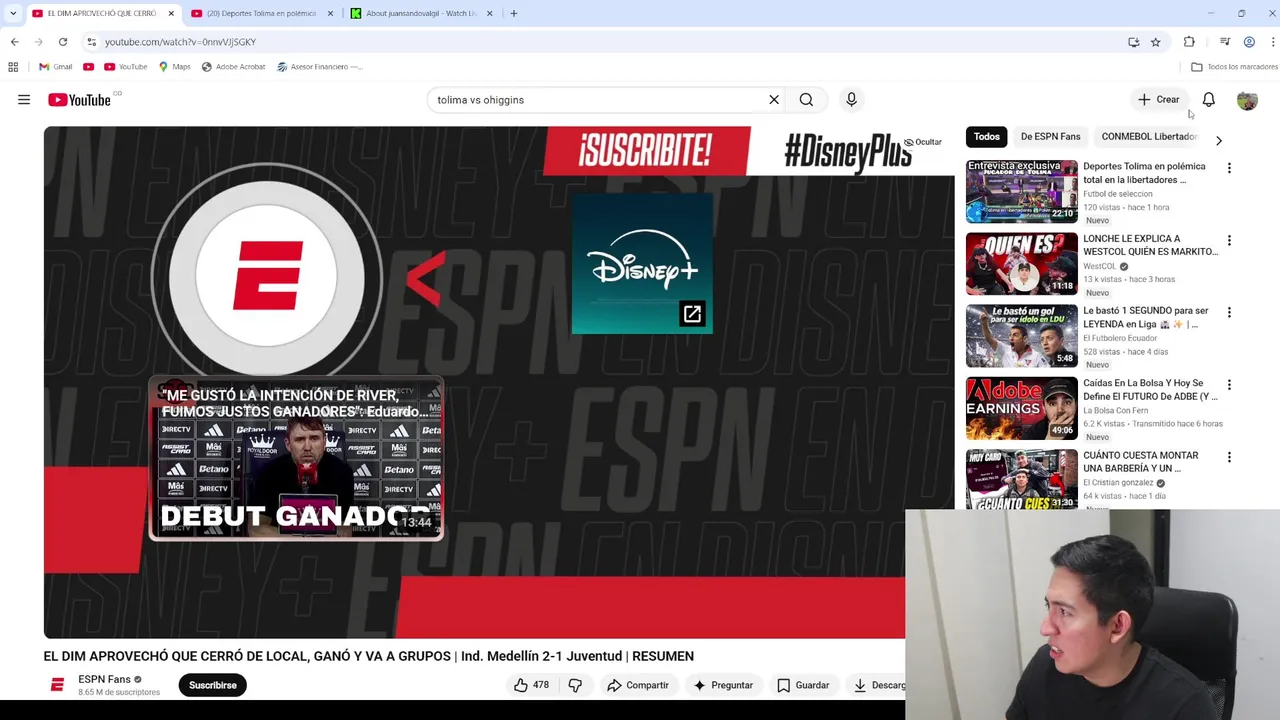Screen dimensions: 1280x720
Task: Go to YouTube home via logo
Action: click(x=79, y=100)
